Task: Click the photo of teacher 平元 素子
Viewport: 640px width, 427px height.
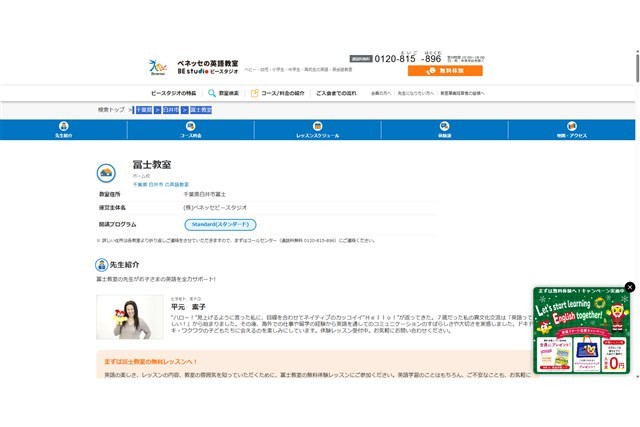Action: point(130,317)
